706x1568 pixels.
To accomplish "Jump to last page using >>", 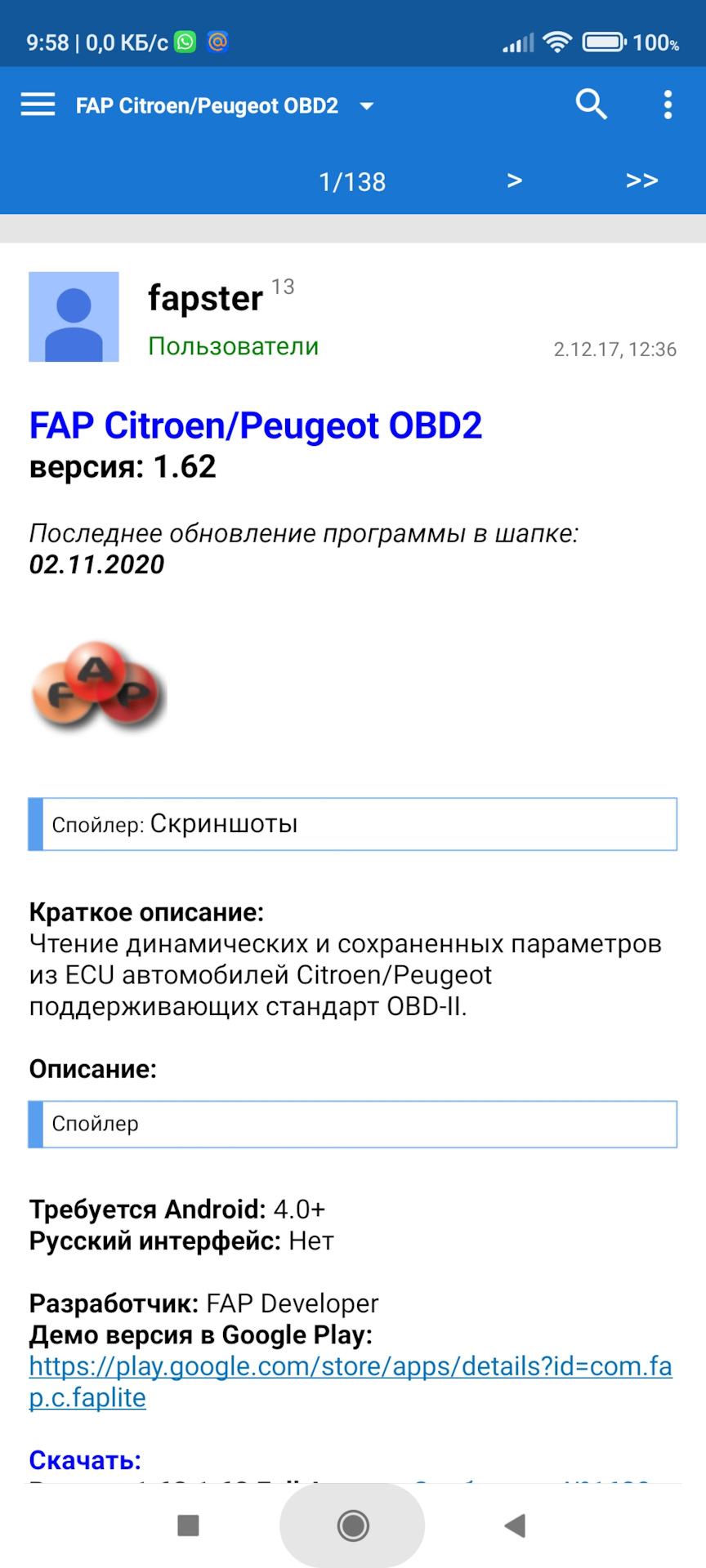I will tap(642, 180).
